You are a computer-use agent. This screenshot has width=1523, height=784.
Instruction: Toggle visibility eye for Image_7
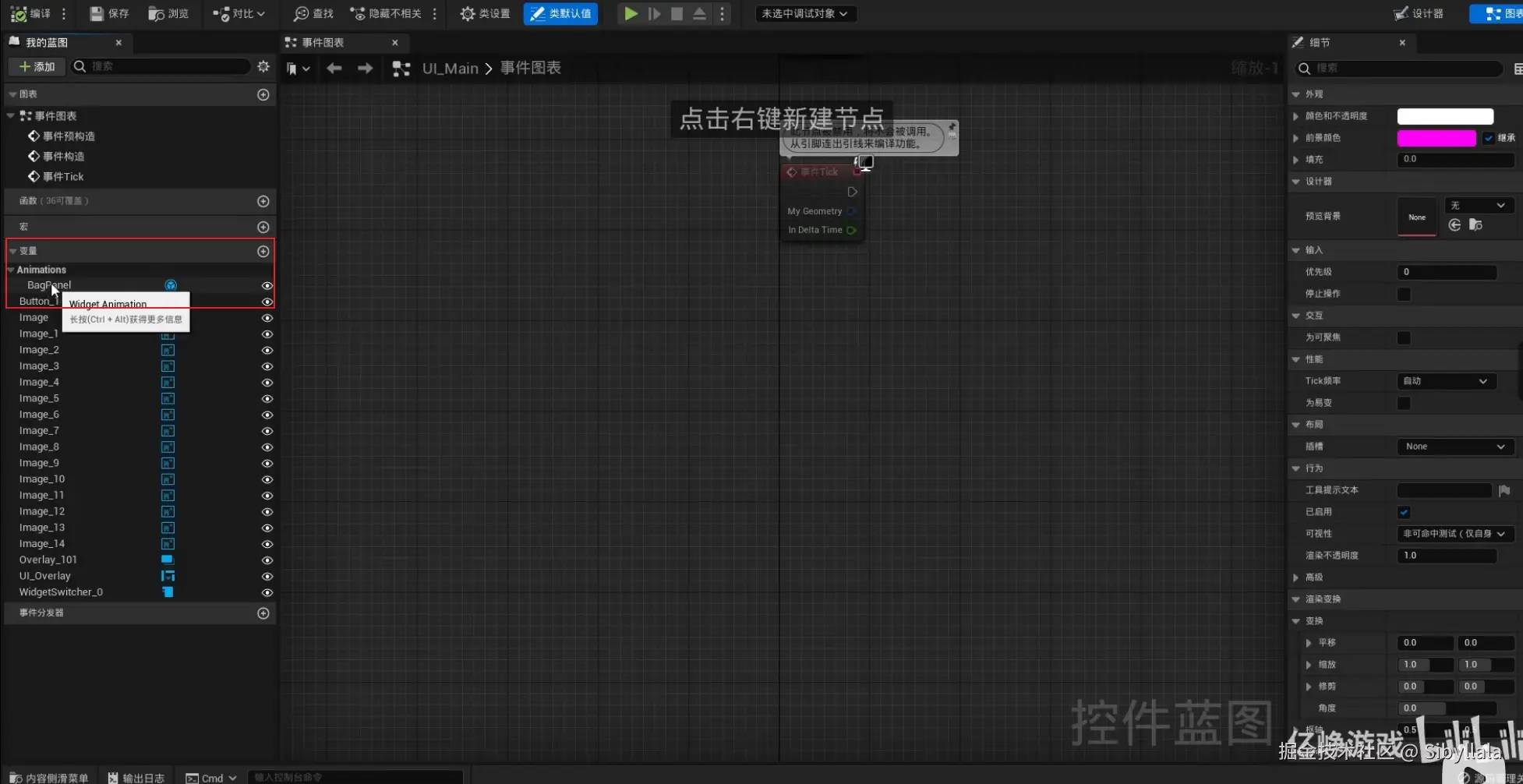tap(267, 431)
